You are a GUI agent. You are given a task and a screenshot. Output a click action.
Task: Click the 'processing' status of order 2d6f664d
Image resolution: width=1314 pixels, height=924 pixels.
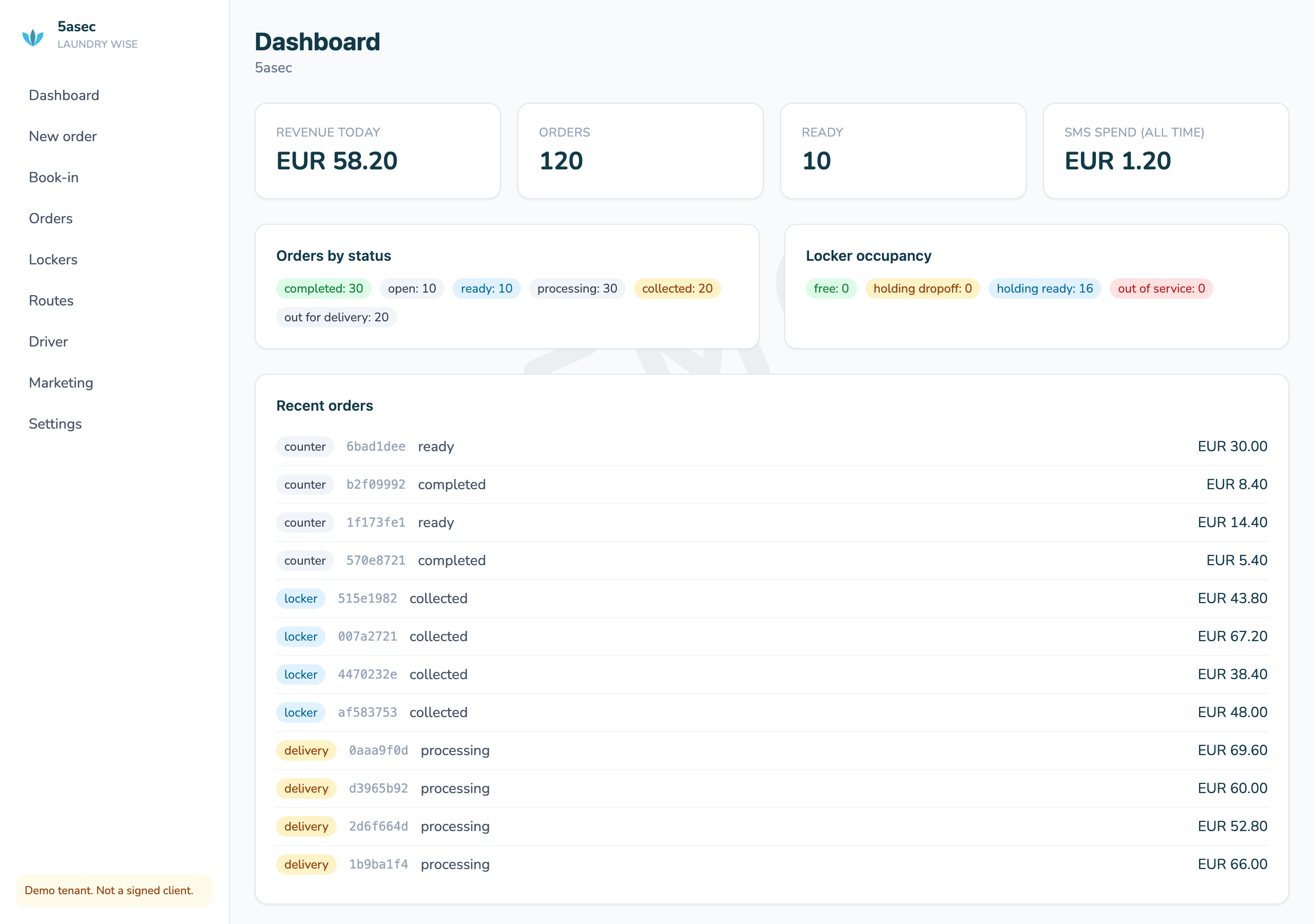(x=455, y=826)
